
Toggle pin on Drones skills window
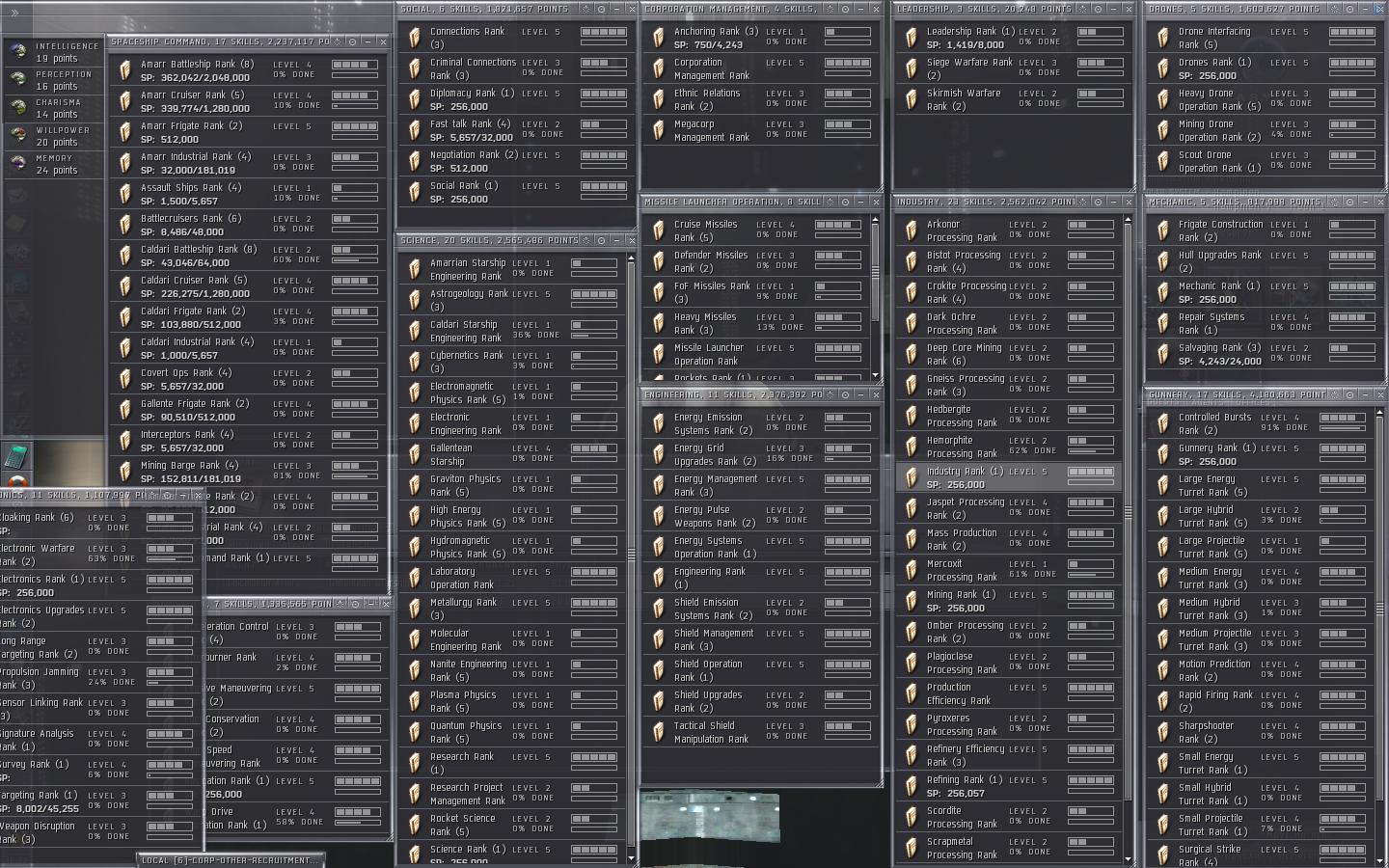[1335, 9]
